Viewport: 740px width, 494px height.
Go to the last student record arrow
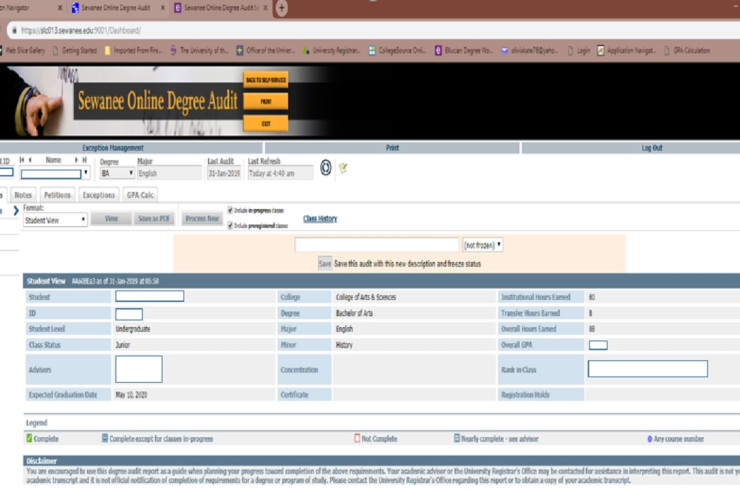[86, 160]
